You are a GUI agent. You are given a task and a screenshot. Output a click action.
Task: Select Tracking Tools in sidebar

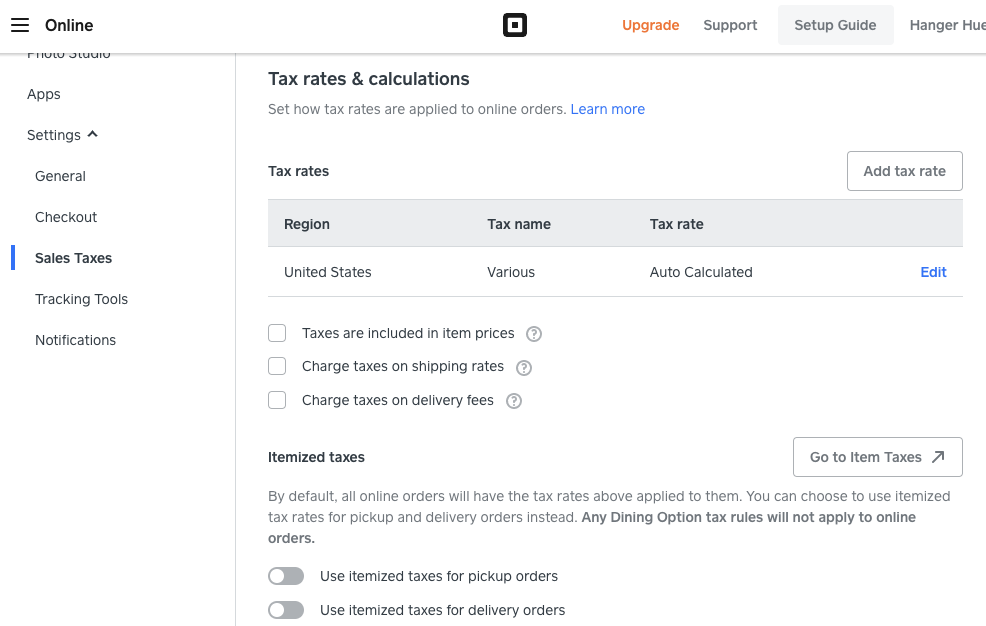coord(81,299)
